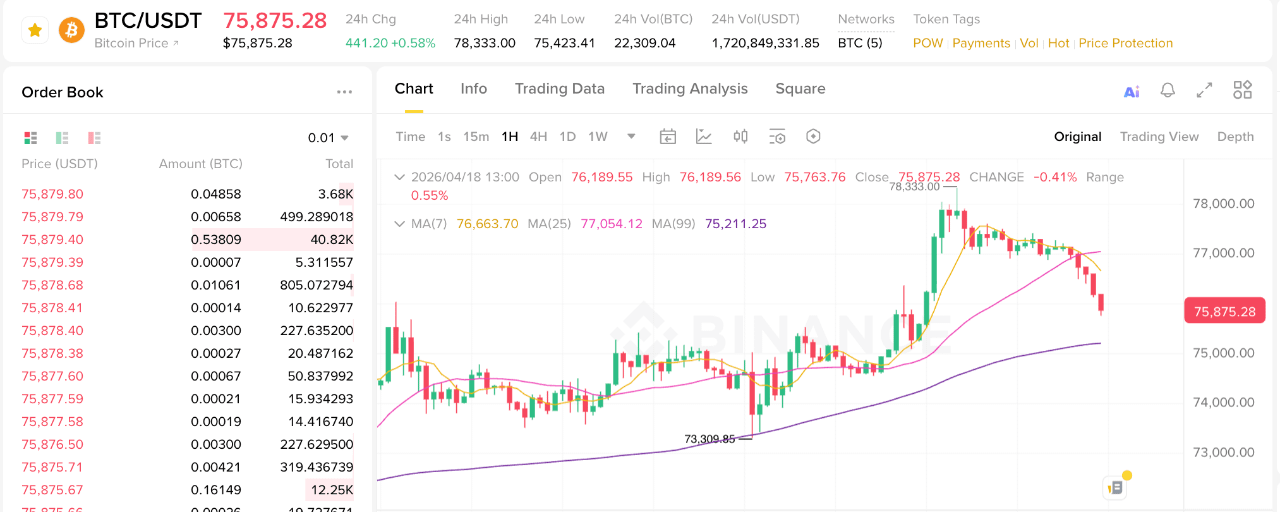
Task: Click the Vol token tag
Action: point(1029,43)
